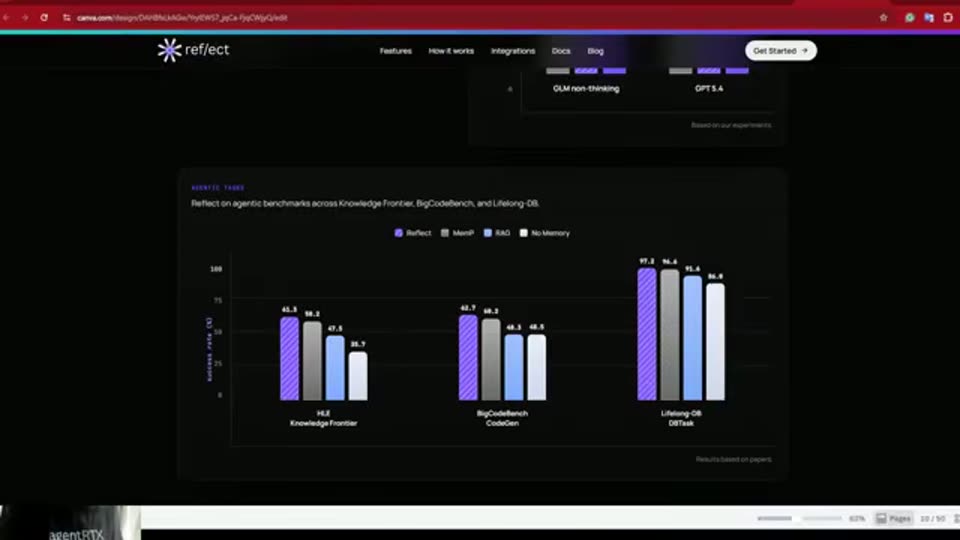Click the purple Reflect bar in HLE group

click(x=290, y=359)
